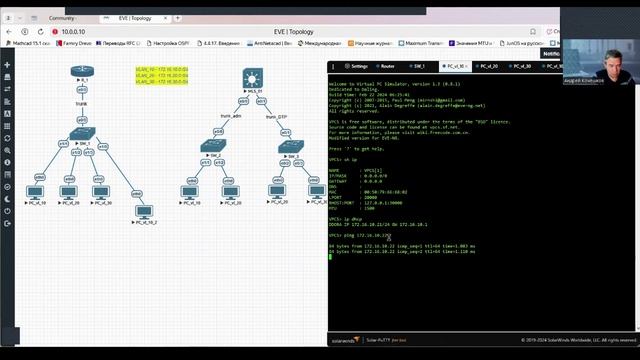640x360 pixels.
Task: Click the lock lab checkmark icon
Action: (7, 187)
